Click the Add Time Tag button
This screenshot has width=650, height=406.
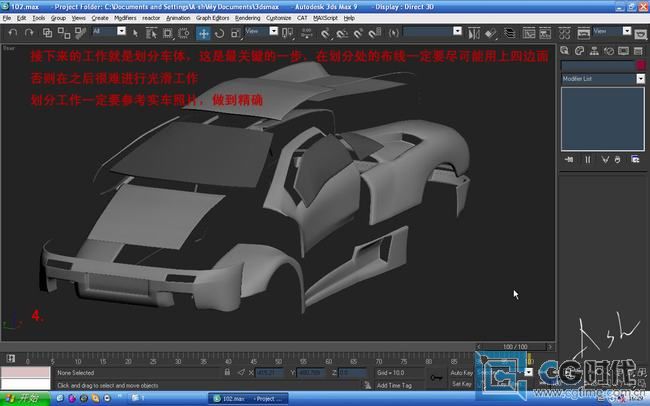pos(394,385)
